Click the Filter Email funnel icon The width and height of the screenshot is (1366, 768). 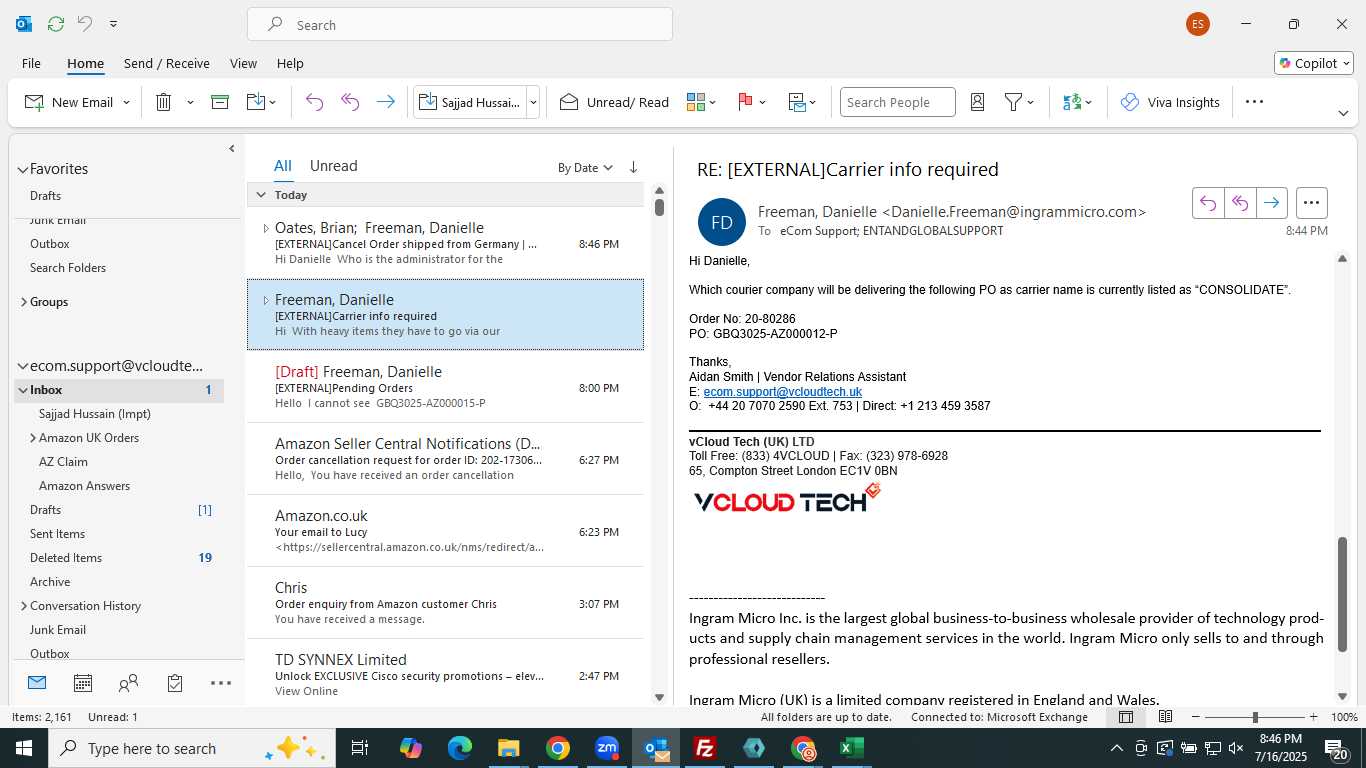click(x=1013, y=102)
